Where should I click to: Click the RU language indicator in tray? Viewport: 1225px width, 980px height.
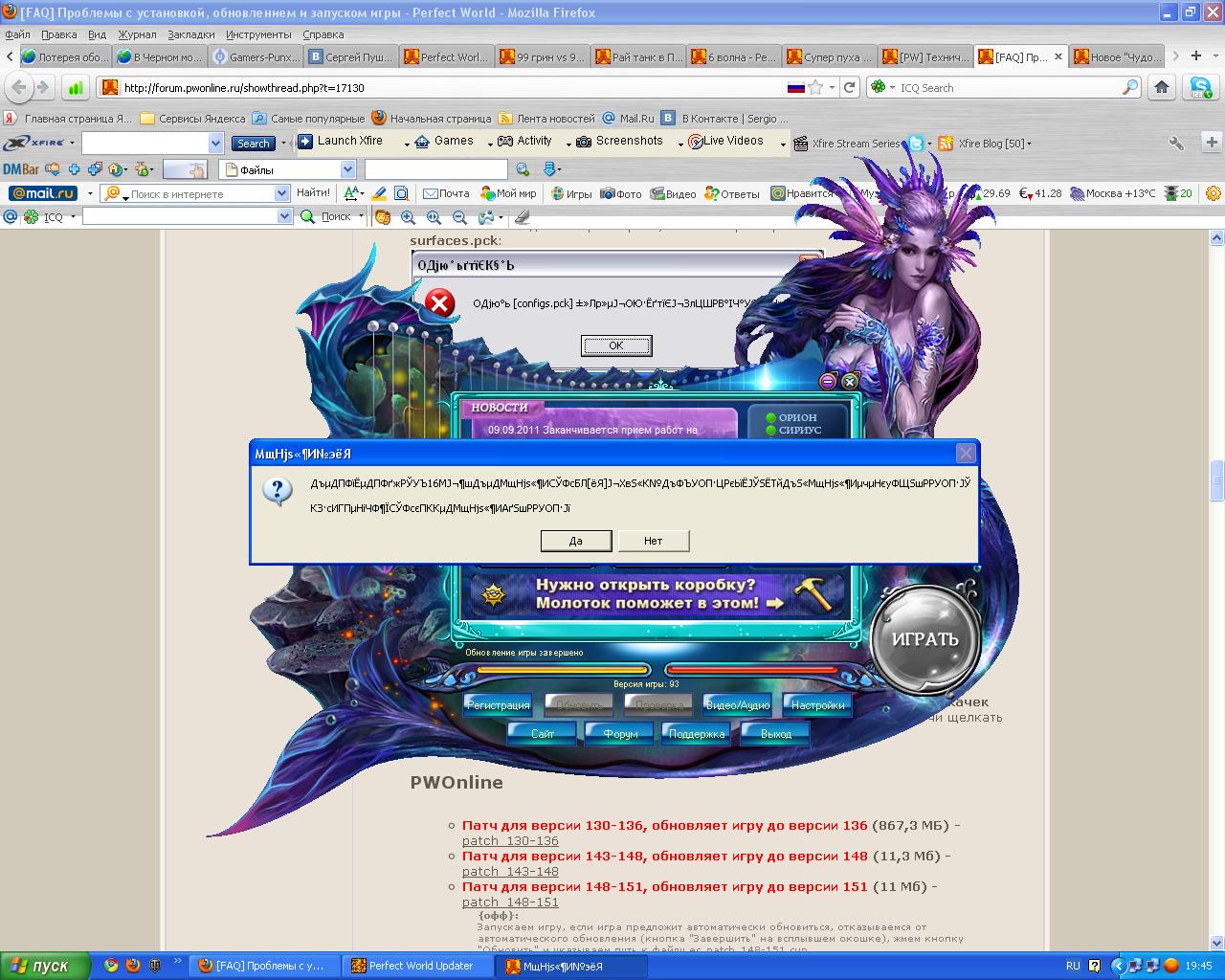[x=1073, y=966]
